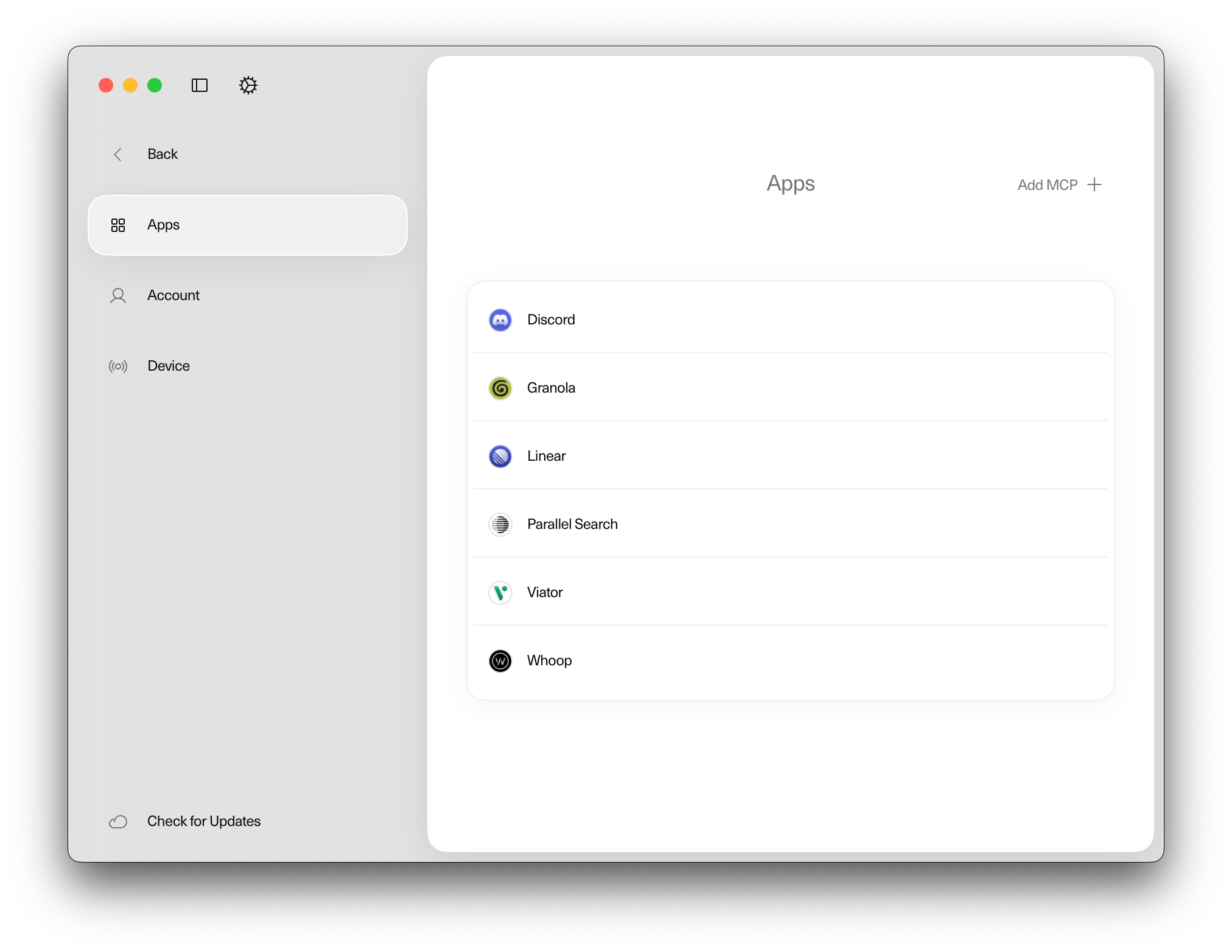The height and width of the screenshot is (952, 1232).
Task: Click the Discord app icon
Action: click(x=500, y=320)
